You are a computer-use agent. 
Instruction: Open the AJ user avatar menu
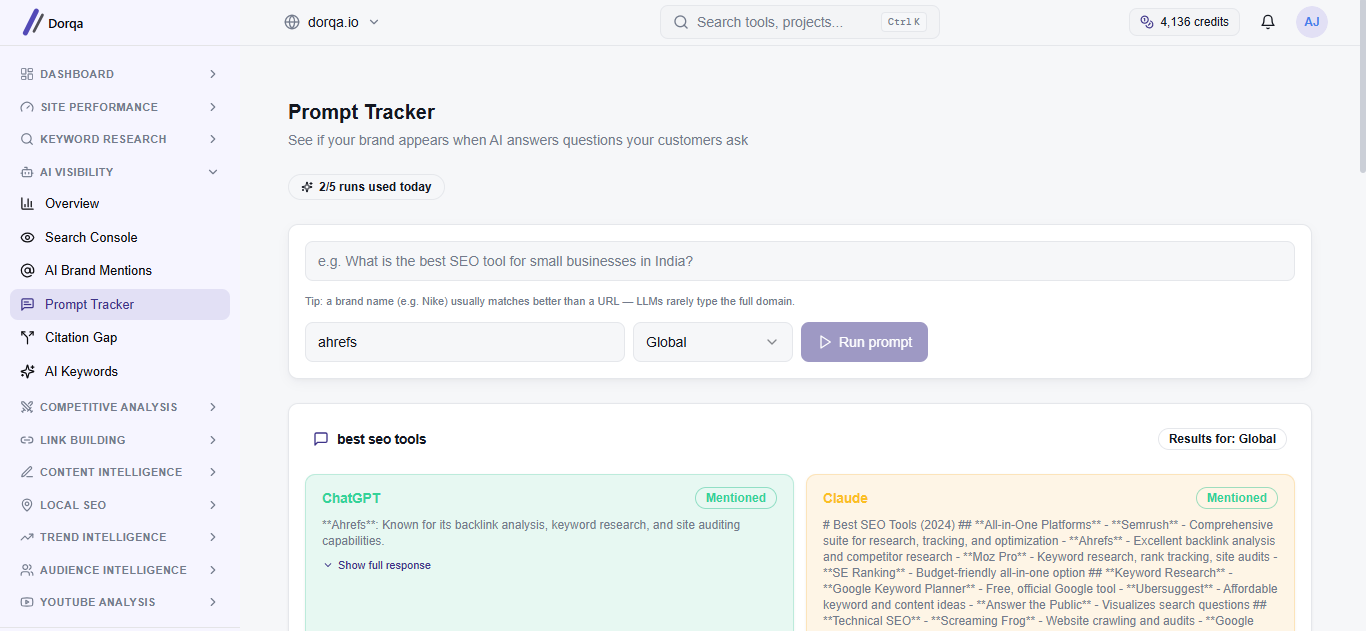(x=1312, y=22)
